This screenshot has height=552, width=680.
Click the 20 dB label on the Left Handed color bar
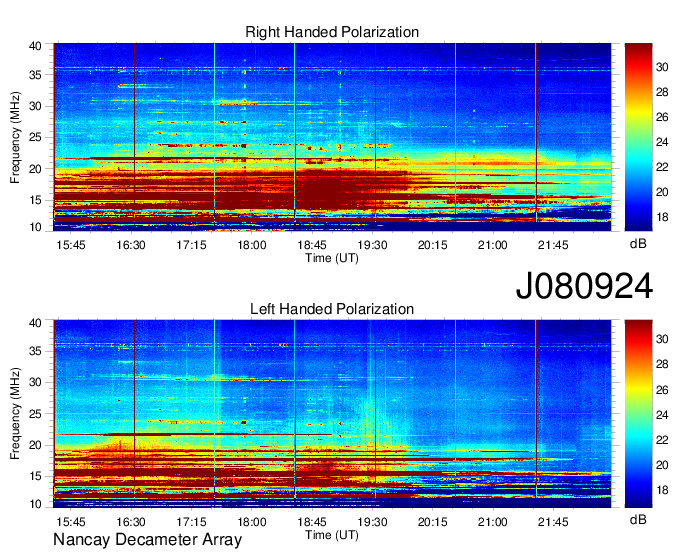click(662, 465)
